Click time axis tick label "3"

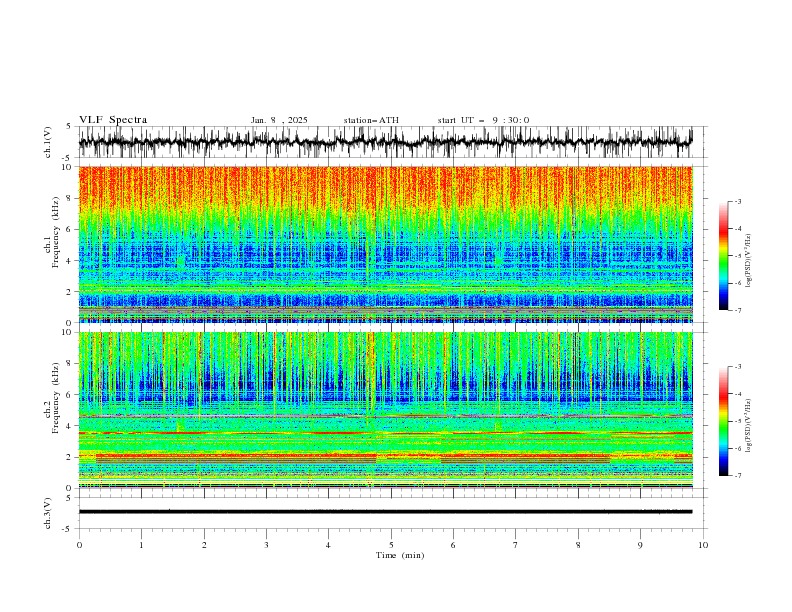pos(266,545)
